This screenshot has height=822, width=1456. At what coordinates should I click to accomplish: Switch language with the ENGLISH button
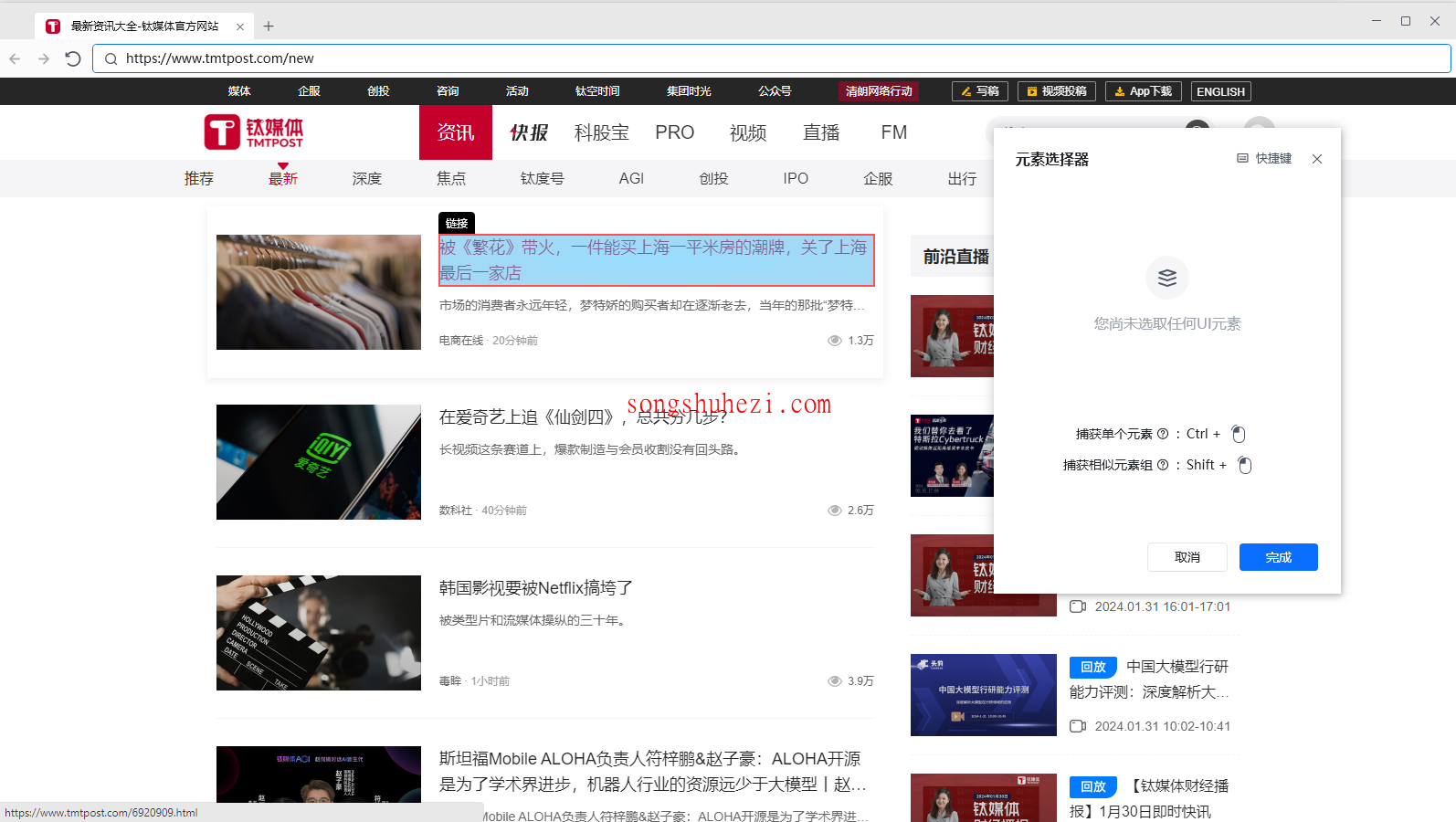point(1221,91)
